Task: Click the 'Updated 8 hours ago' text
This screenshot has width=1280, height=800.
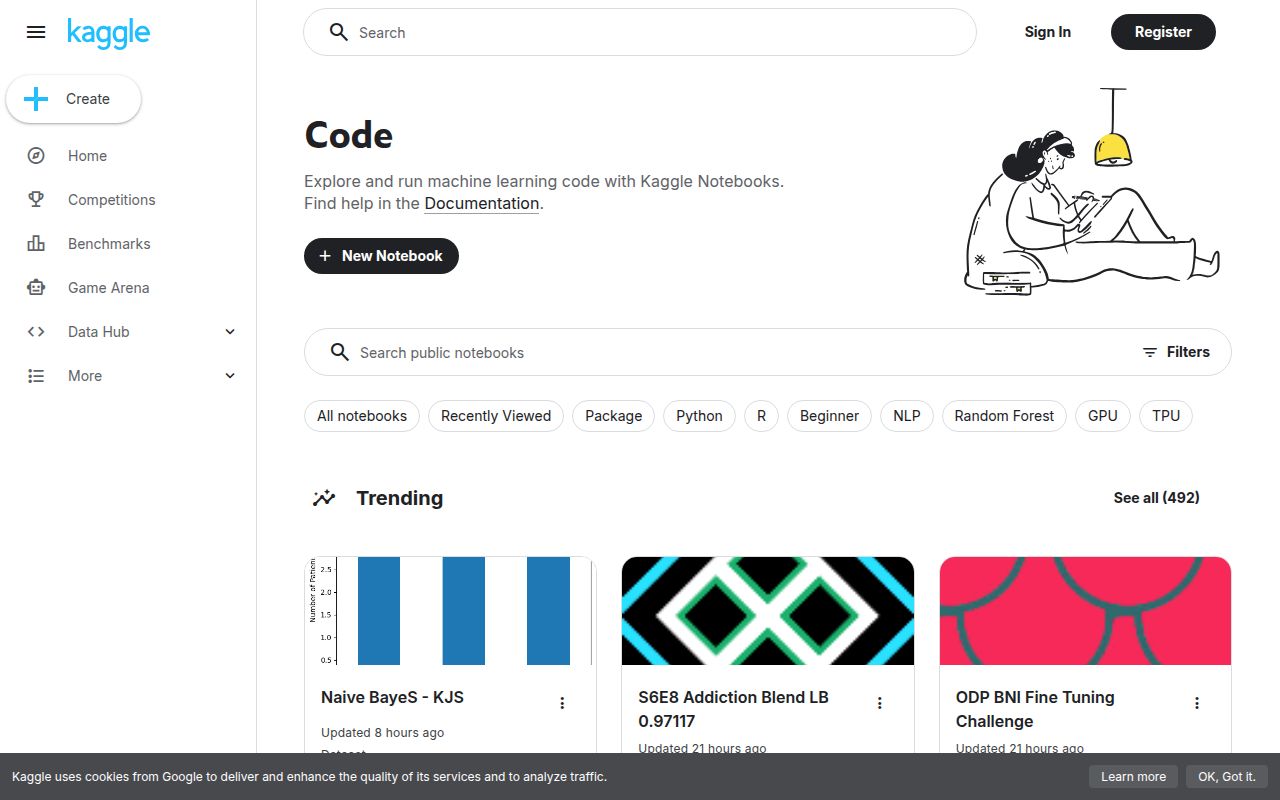Action: pos(382,733)
